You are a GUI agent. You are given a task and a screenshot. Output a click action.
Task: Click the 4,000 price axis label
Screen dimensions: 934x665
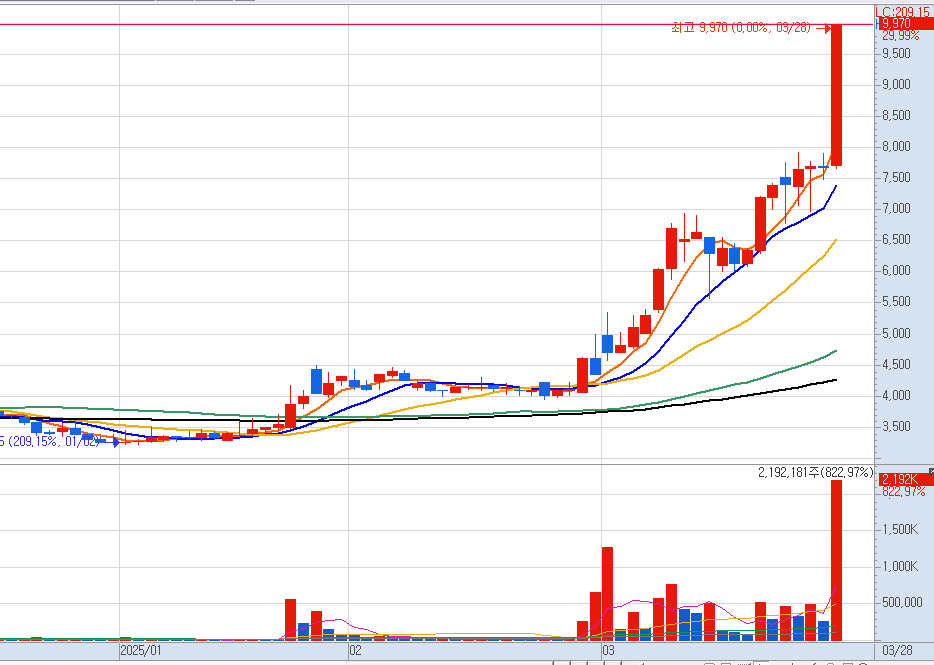896,395
